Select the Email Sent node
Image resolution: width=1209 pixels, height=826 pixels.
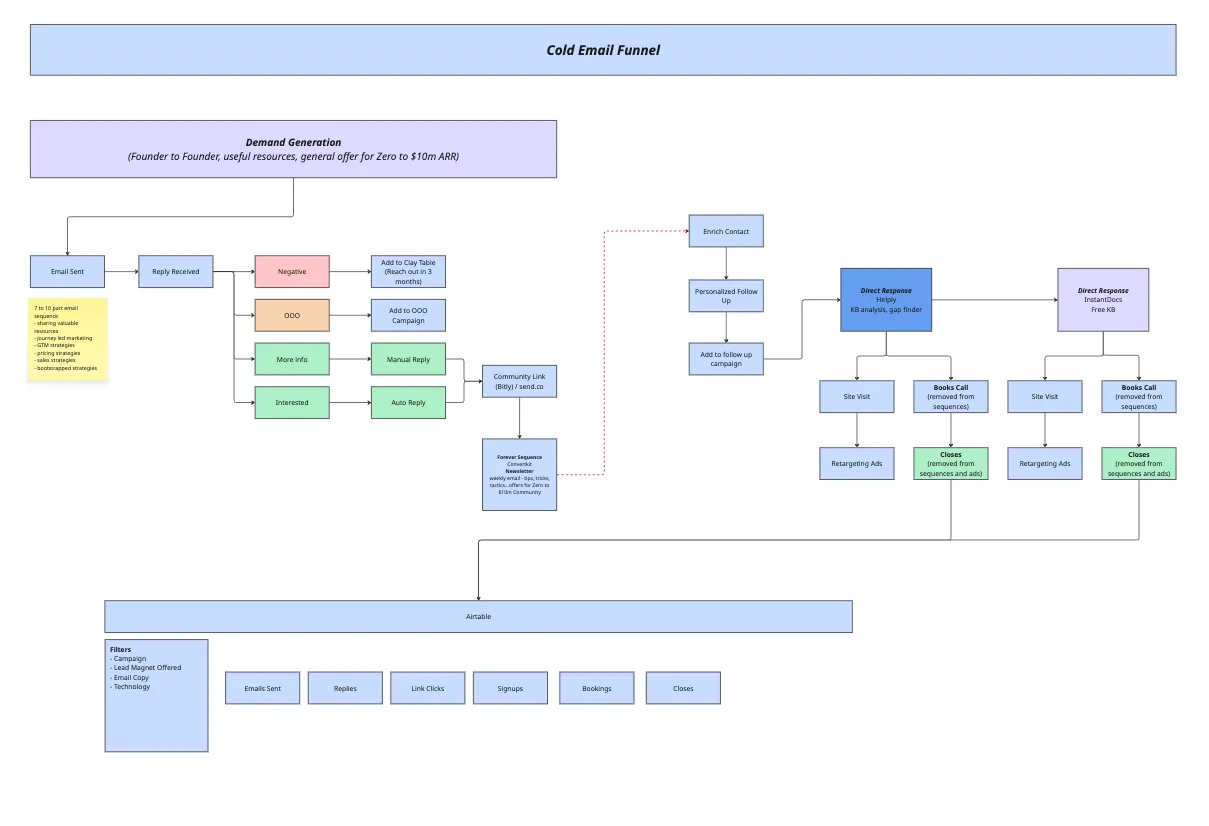(67, 272)
